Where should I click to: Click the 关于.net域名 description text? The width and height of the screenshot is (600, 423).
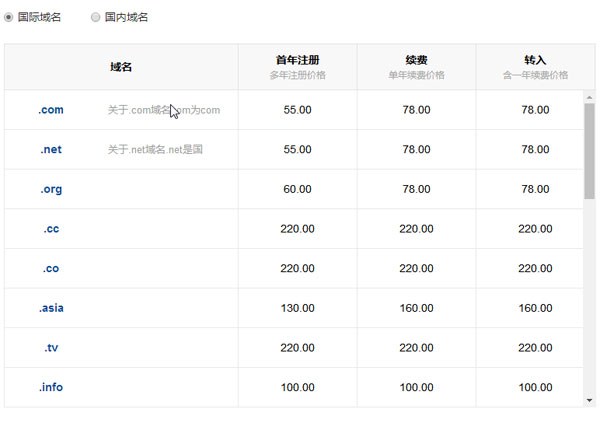155,150
